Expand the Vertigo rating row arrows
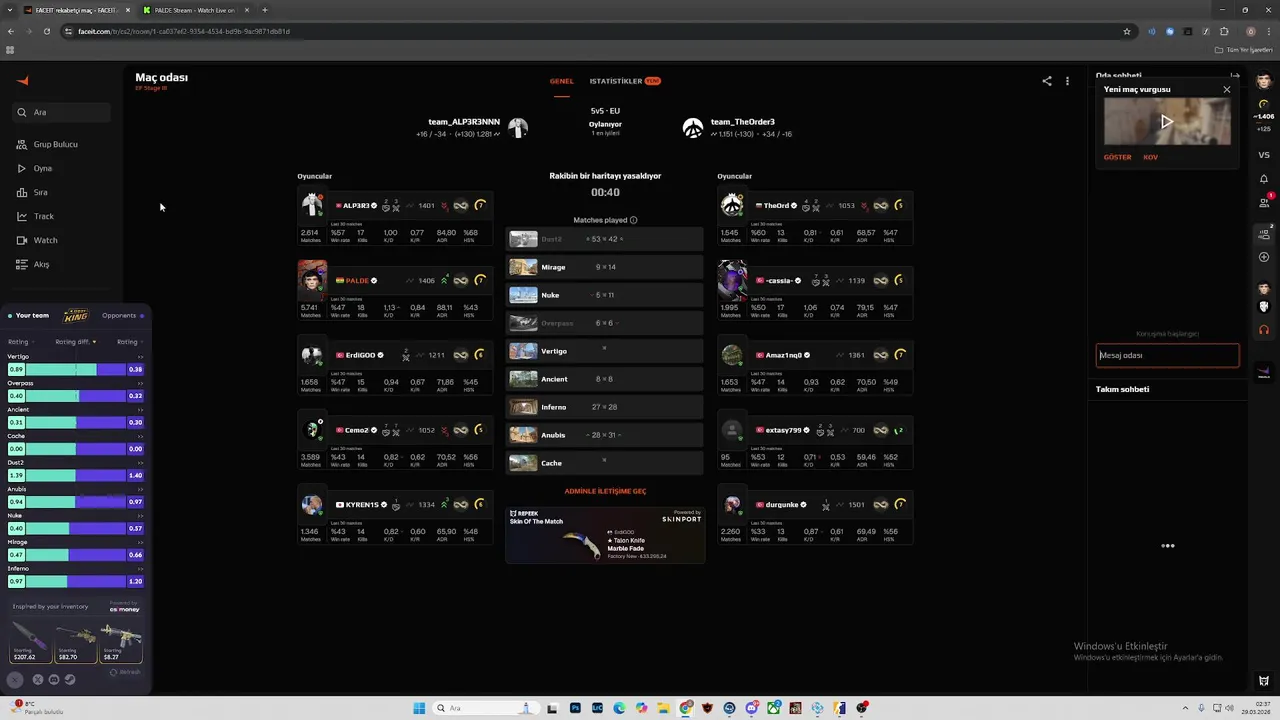Image resolution: width=1280 pixels, height=720 pixels. (140, 357)
